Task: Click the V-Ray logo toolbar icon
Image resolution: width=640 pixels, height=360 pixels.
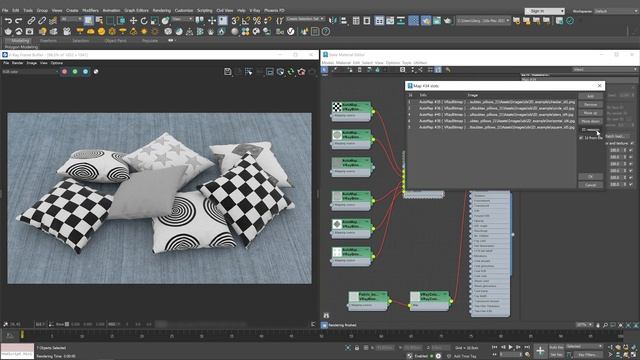Action: coord(291,31)
